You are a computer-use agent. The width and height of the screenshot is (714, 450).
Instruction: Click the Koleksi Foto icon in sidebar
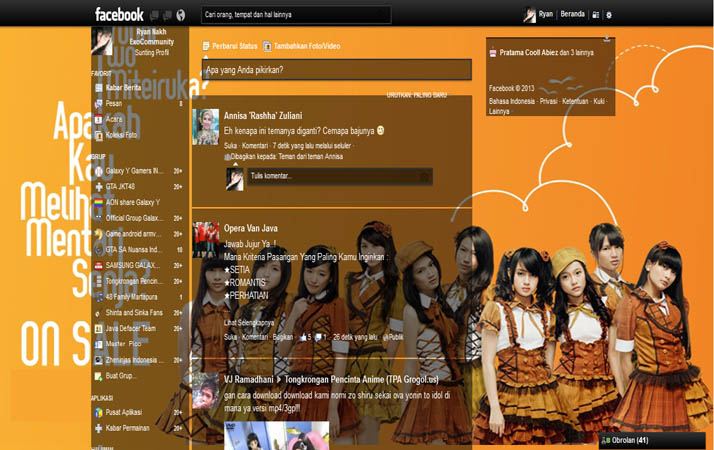[x=98, y=135]
